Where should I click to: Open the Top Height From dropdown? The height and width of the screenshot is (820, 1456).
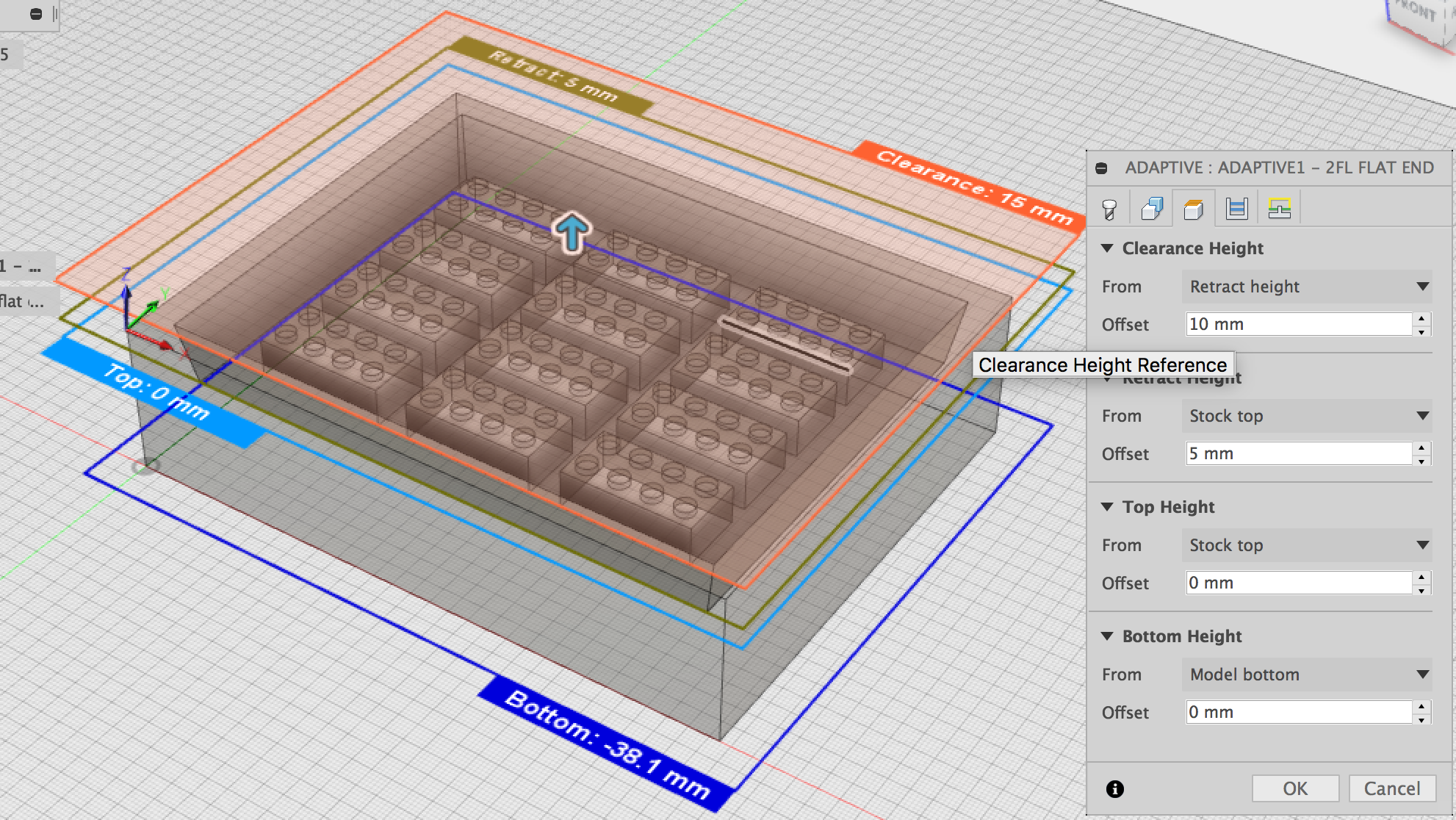click(x=1308, y=545)
